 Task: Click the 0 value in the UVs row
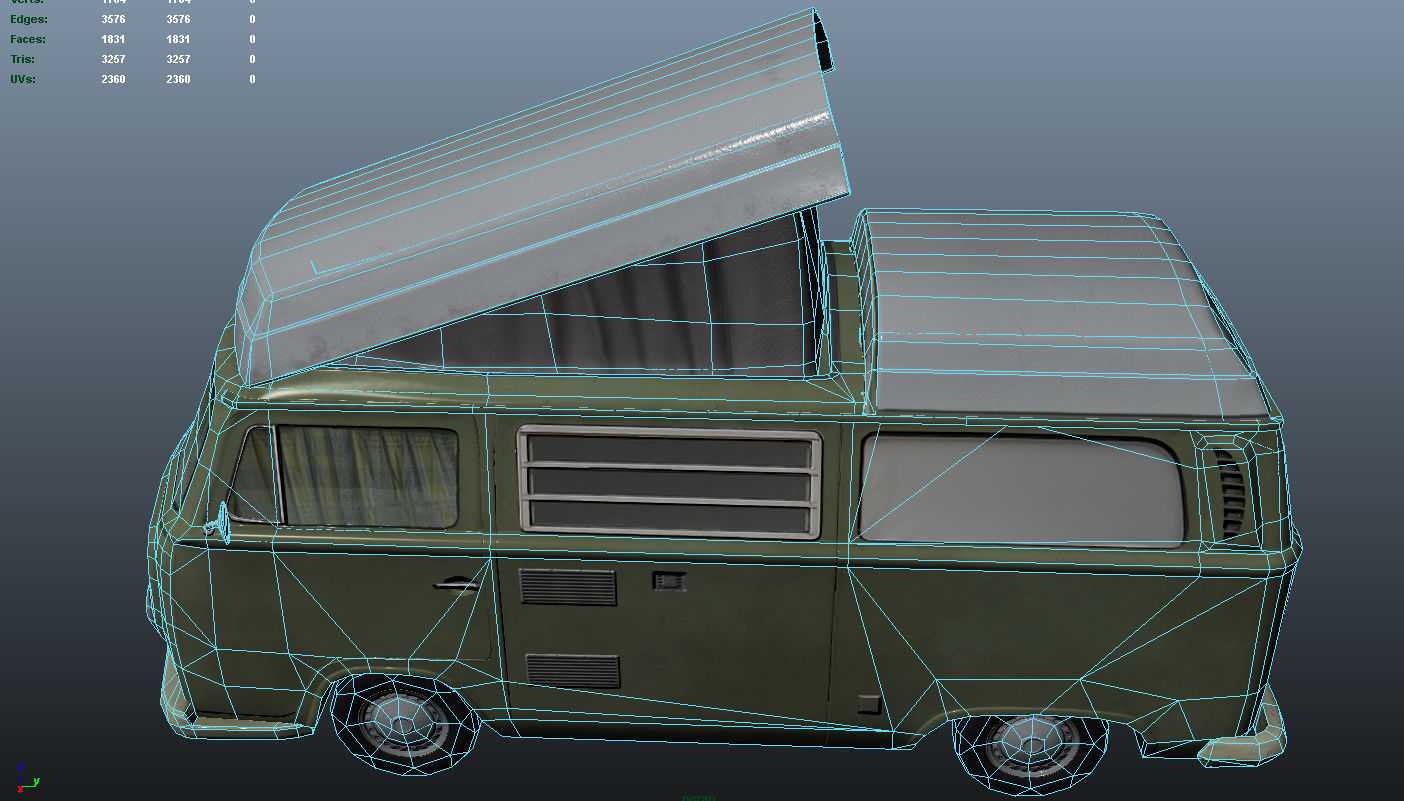coord(252,79)
